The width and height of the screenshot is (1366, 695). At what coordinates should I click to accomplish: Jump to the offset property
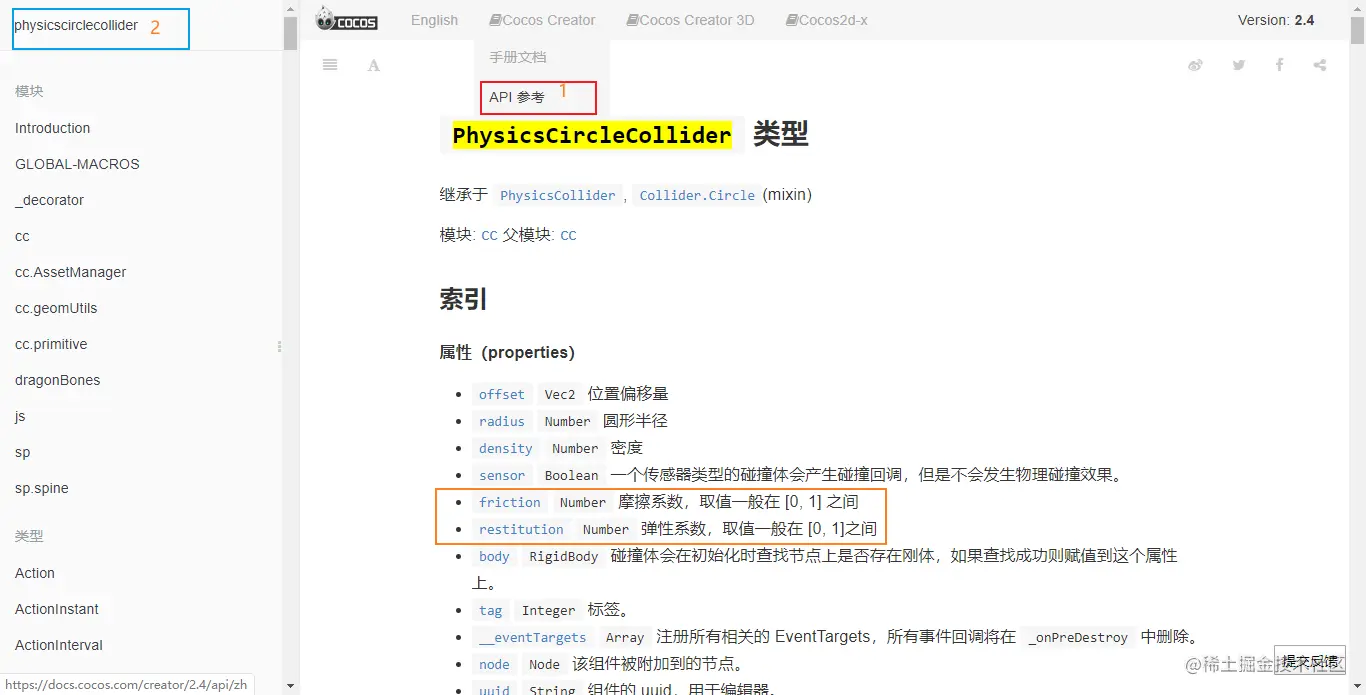point(501,394)
